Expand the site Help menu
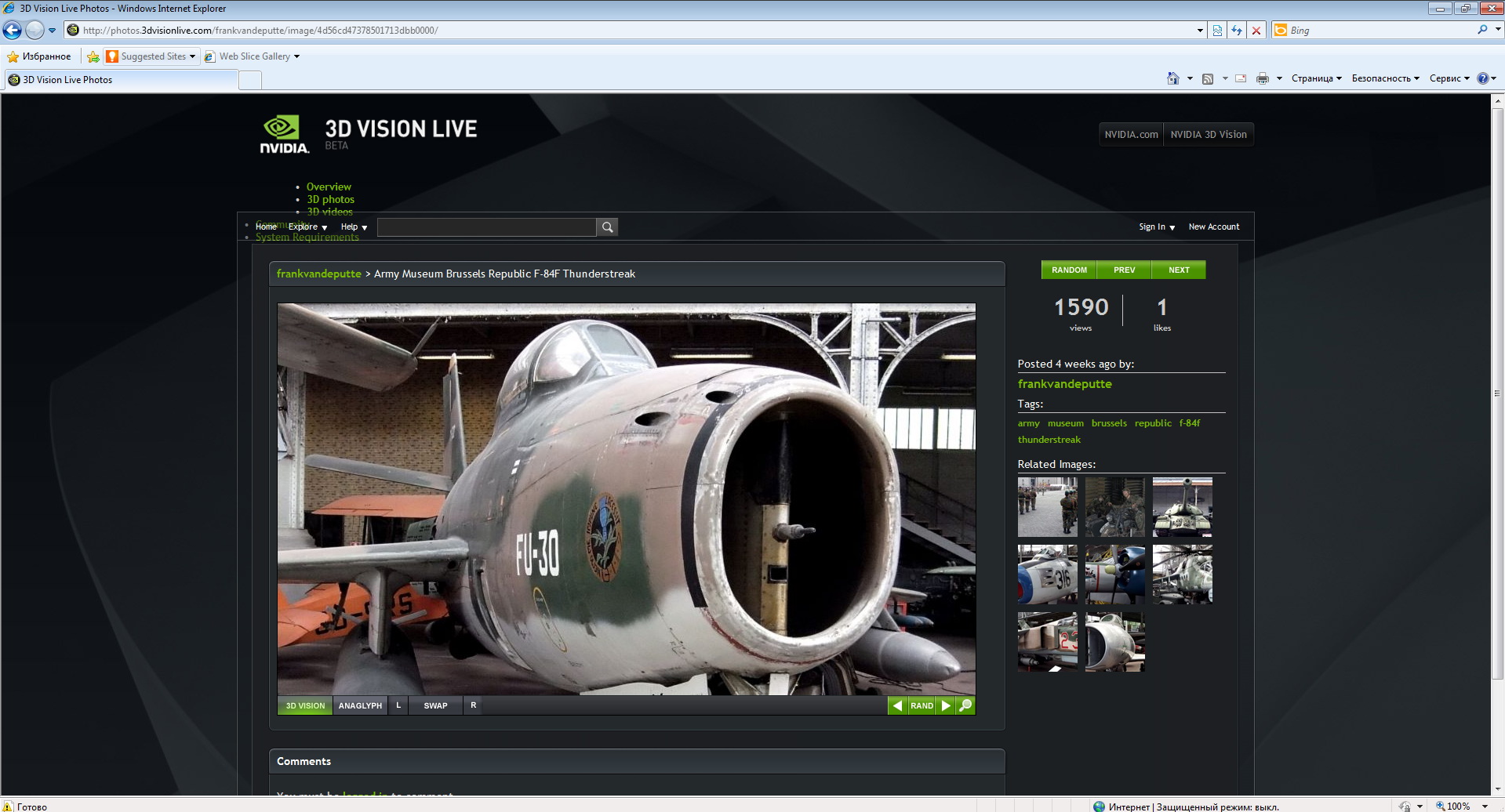The image size is (1505, 812). [x=354, y=227]
